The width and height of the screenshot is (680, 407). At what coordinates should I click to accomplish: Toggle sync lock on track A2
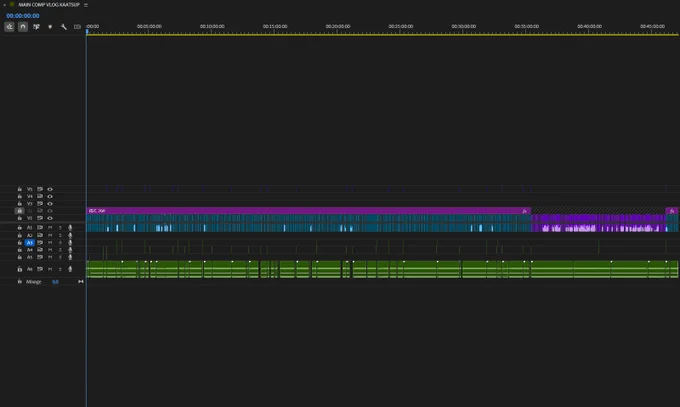(40, 235)
